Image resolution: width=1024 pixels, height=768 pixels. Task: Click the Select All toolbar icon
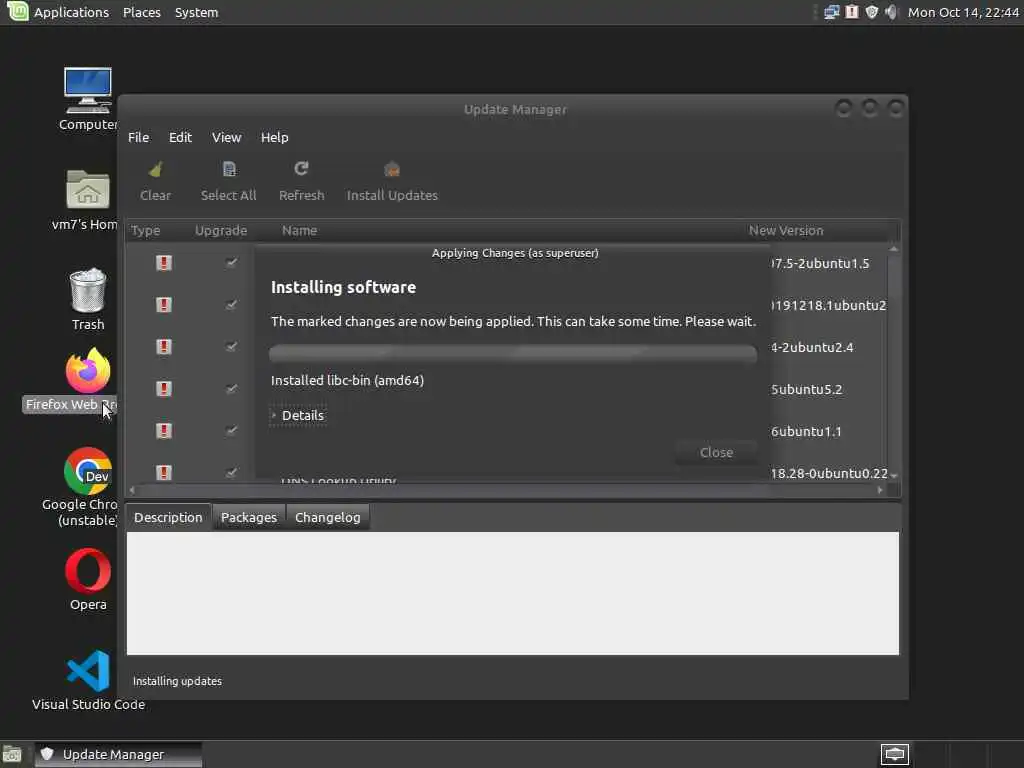coord(229,170)
